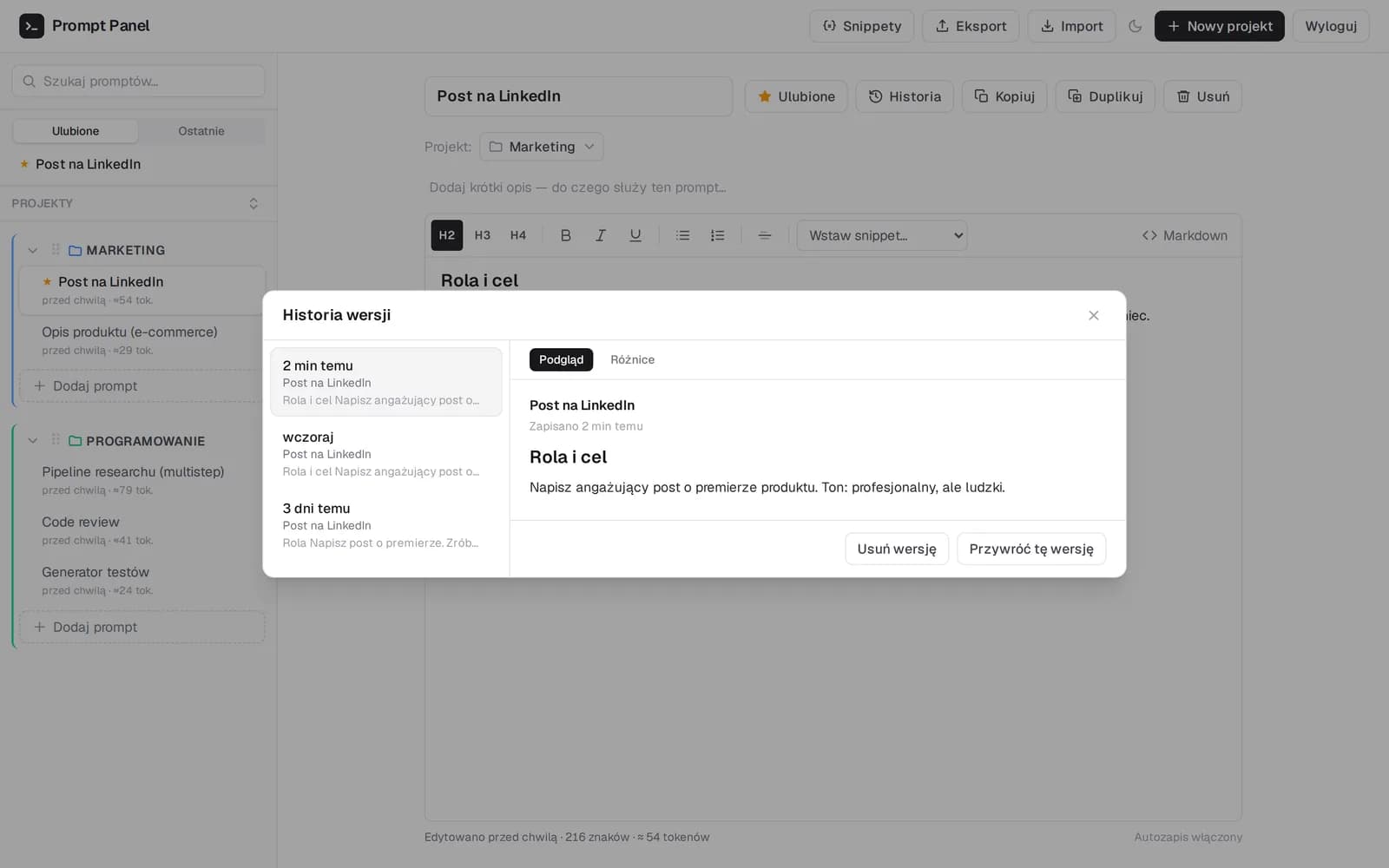Click Wyloguj to log out
The width and height of the screenshot is (1389, 868).
click(x=1331, y=26)
